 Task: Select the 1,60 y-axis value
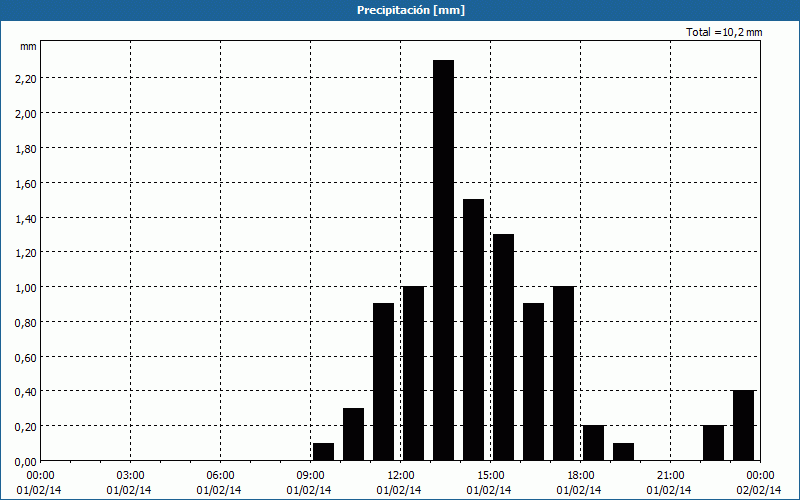pyautogui.click(x=26, y=183)
